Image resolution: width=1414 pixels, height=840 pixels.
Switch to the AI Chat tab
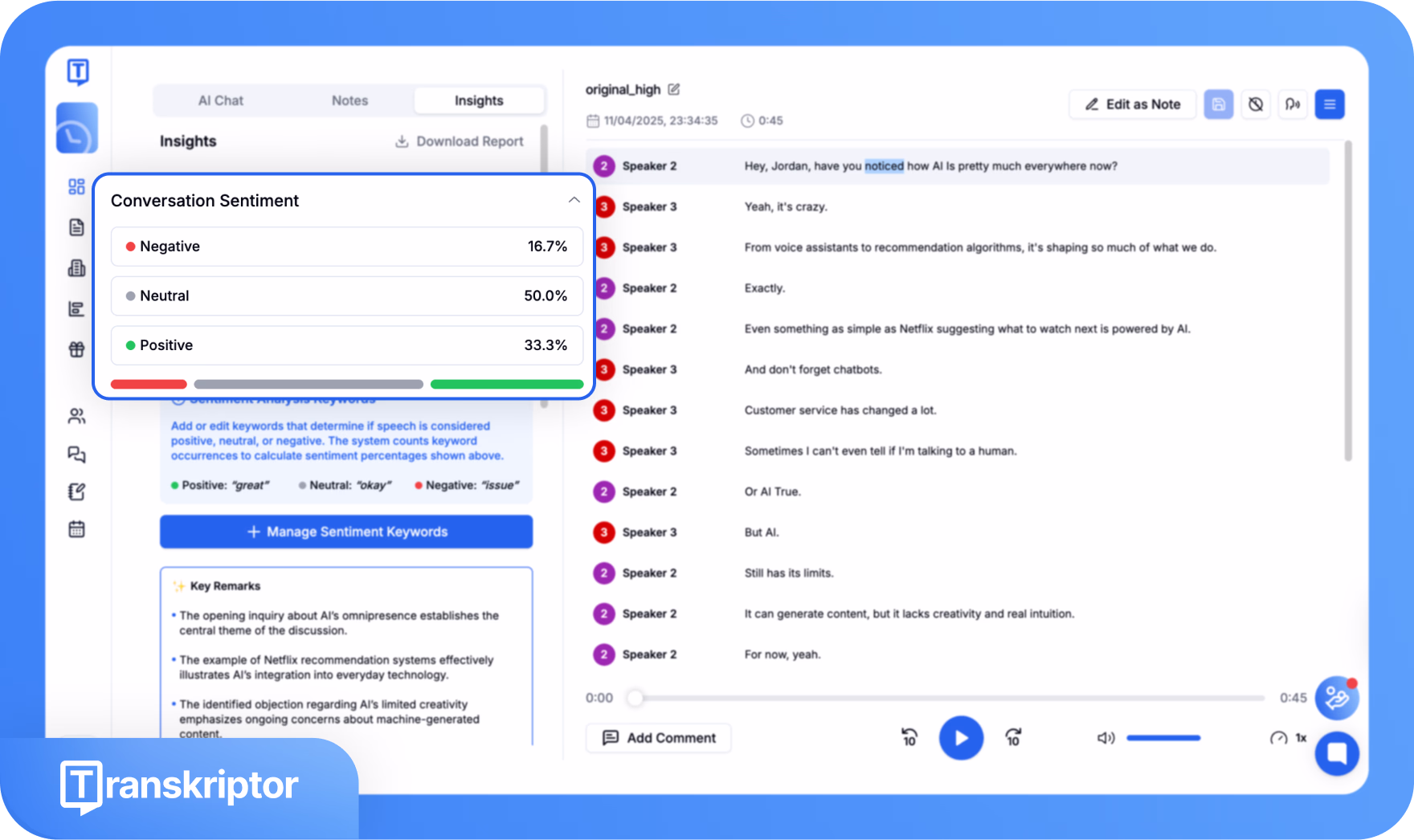[x=221, y=100]
